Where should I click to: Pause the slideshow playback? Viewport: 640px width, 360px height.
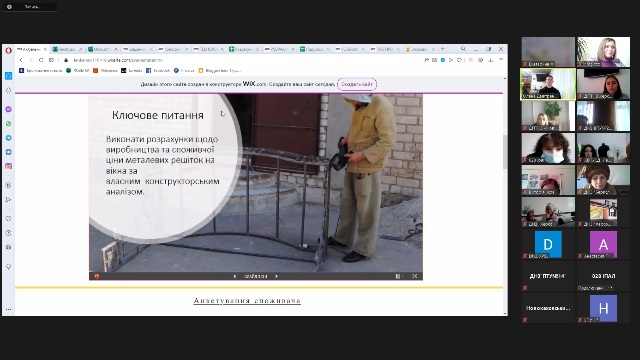(x=398, y=276)
